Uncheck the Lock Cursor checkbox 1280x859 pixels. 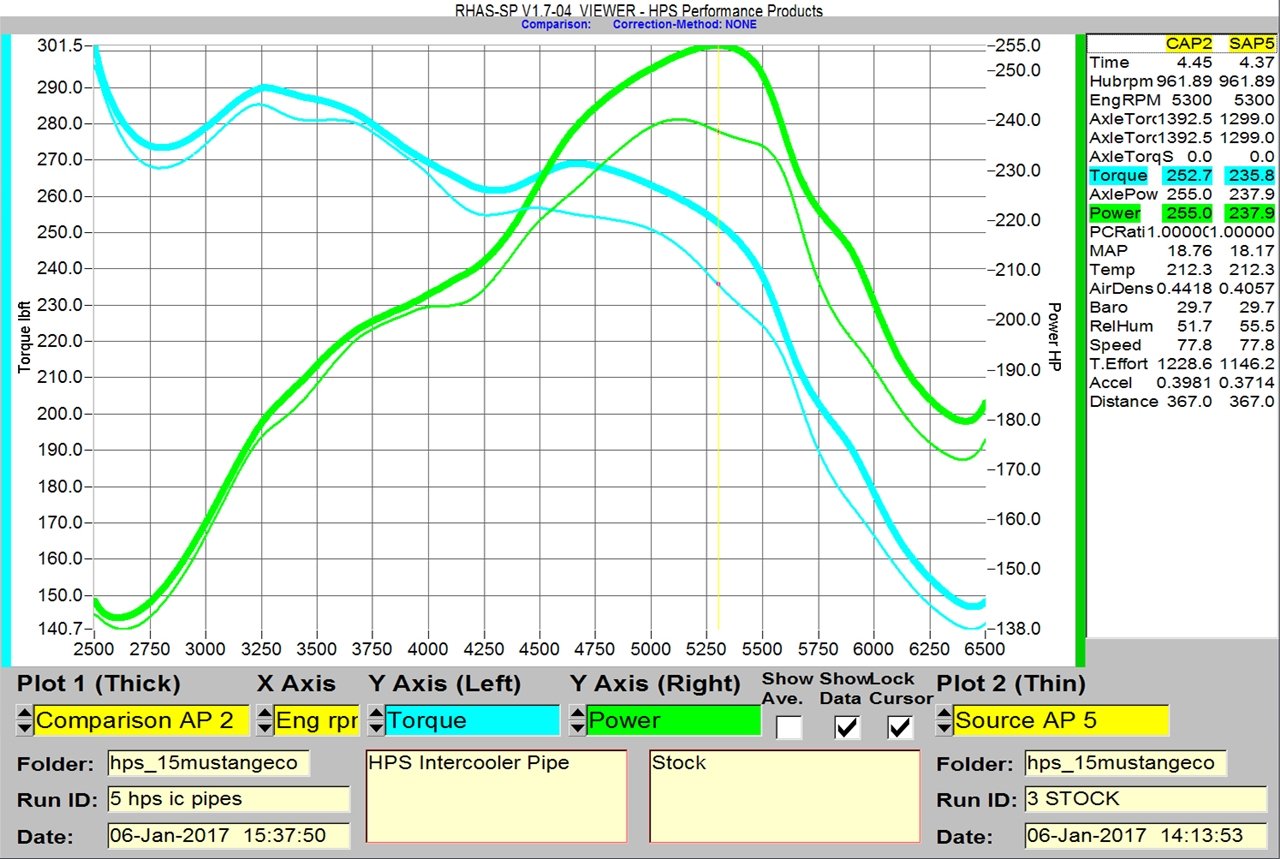click(x=901, y=727)
